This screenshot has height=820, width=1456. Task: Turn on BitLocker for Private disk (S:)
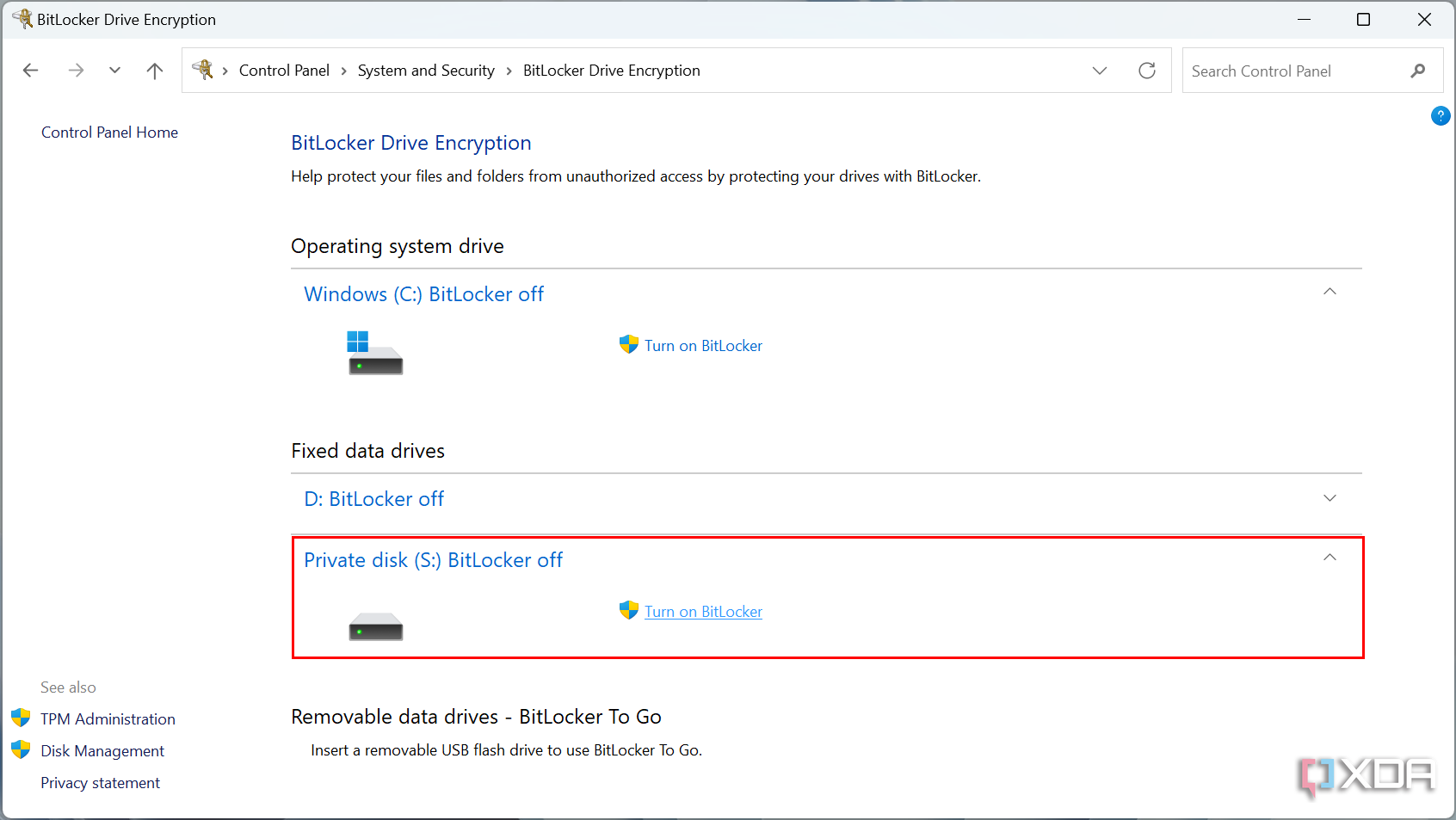pos(703,612)
